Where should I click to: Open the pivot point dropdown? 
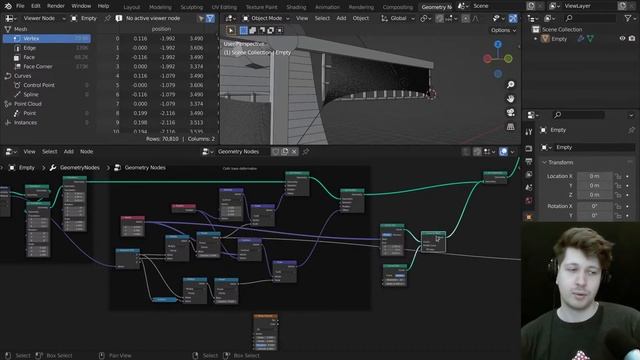tap(426, 18)
